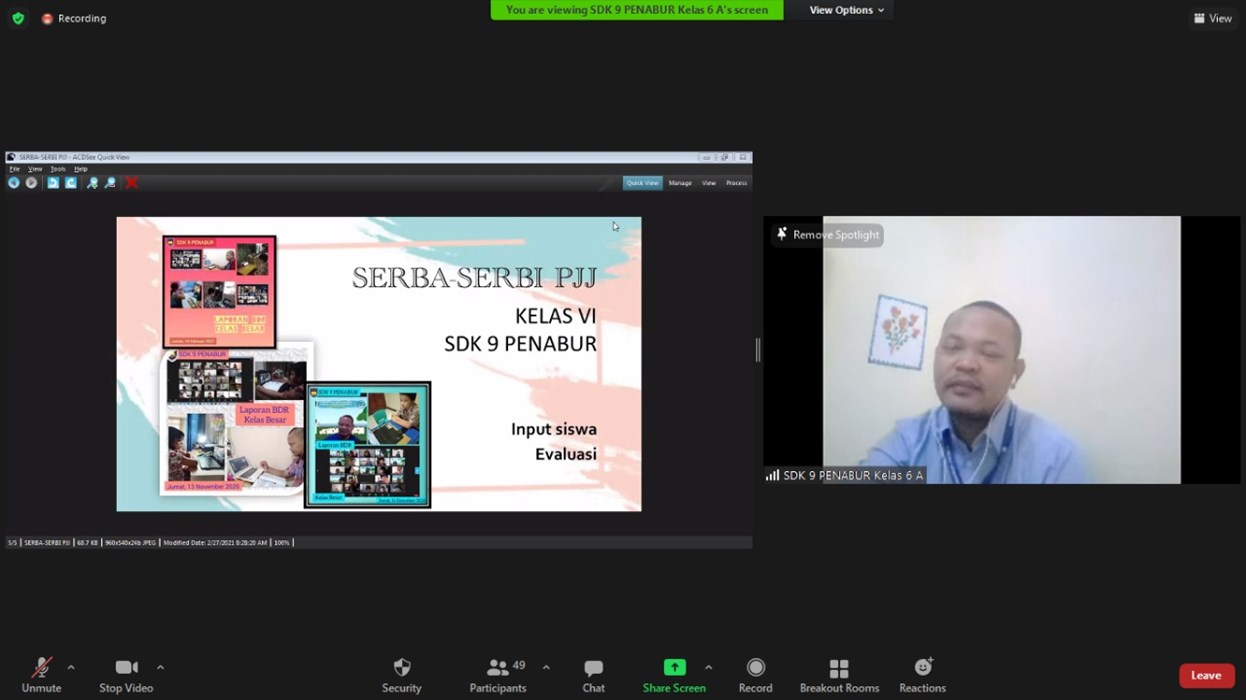Zoom out on image in ACDSee
This screenshot has width=1246, height=700.
pyautogui.click(x=110, y=183)
